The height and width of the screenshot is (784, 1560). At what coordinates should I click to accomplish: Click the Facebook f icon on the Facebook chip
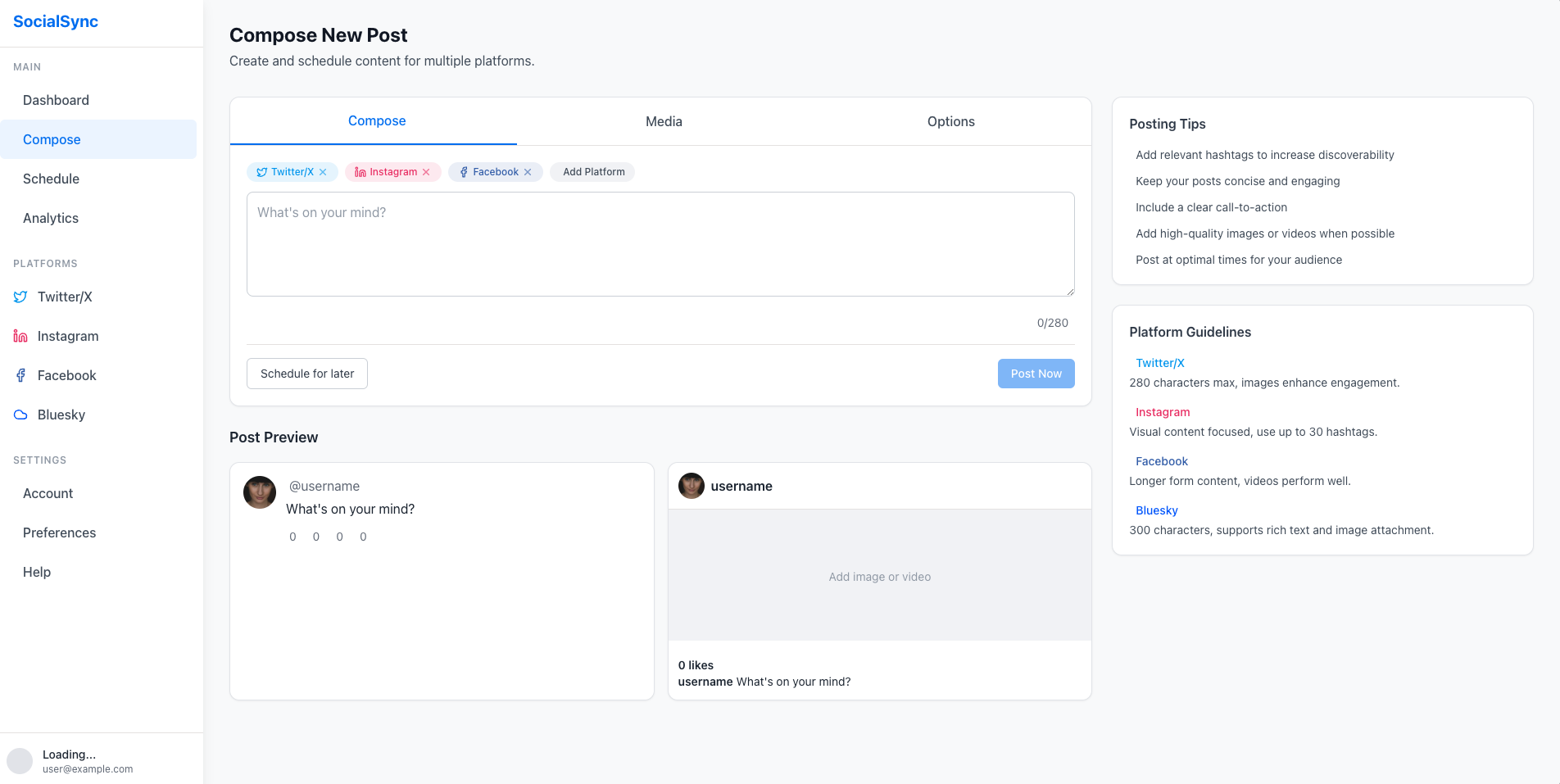463,172
